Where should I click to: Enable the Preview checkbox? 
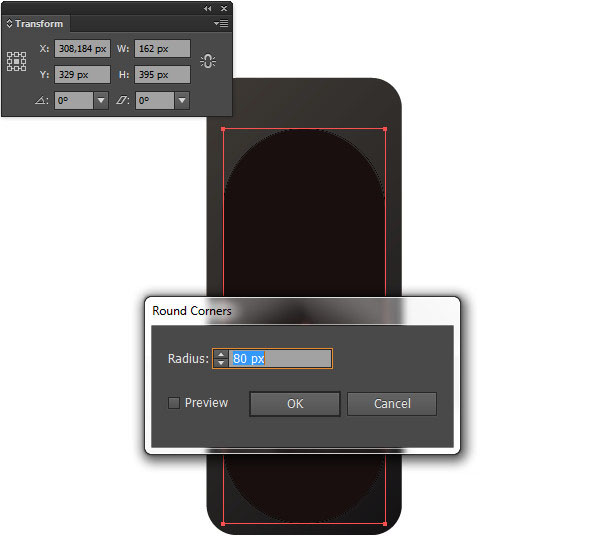point(174,403)
